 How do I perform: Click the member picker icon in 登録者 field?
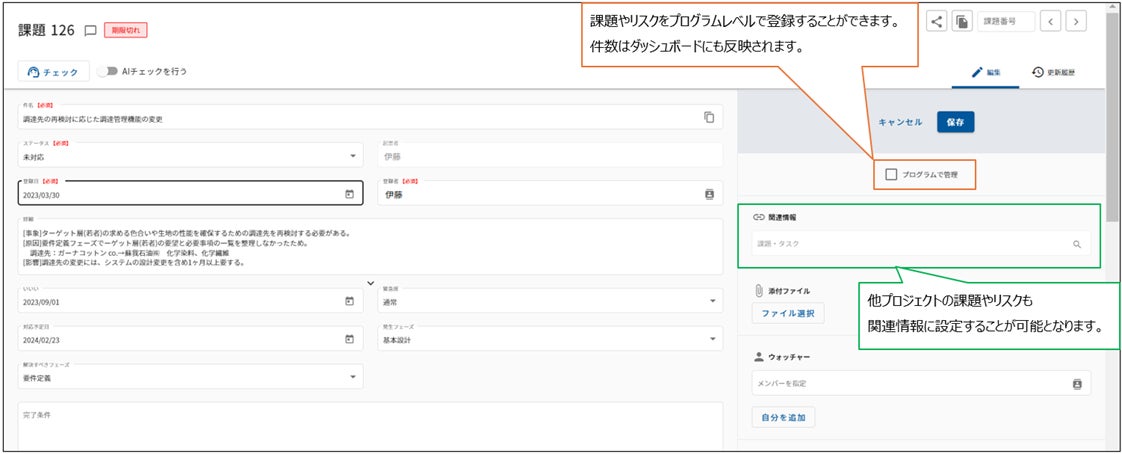click(x=709, y=194)
